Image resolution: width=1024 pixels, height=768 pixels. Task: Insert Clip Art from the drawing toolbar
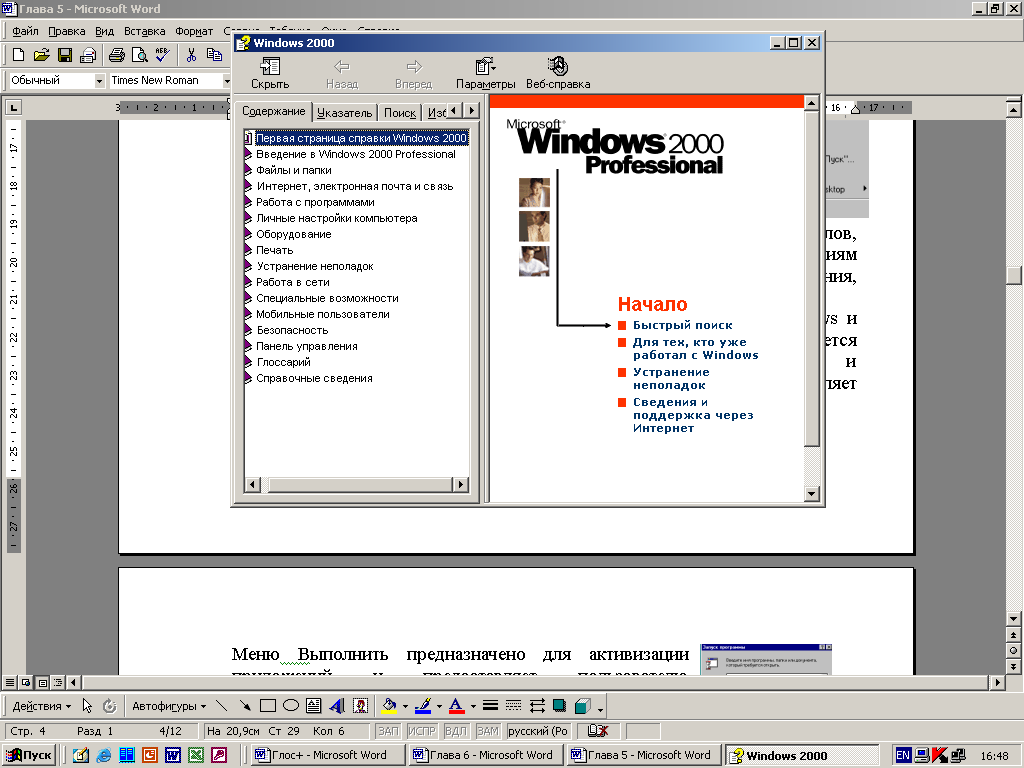click(360, 705)
